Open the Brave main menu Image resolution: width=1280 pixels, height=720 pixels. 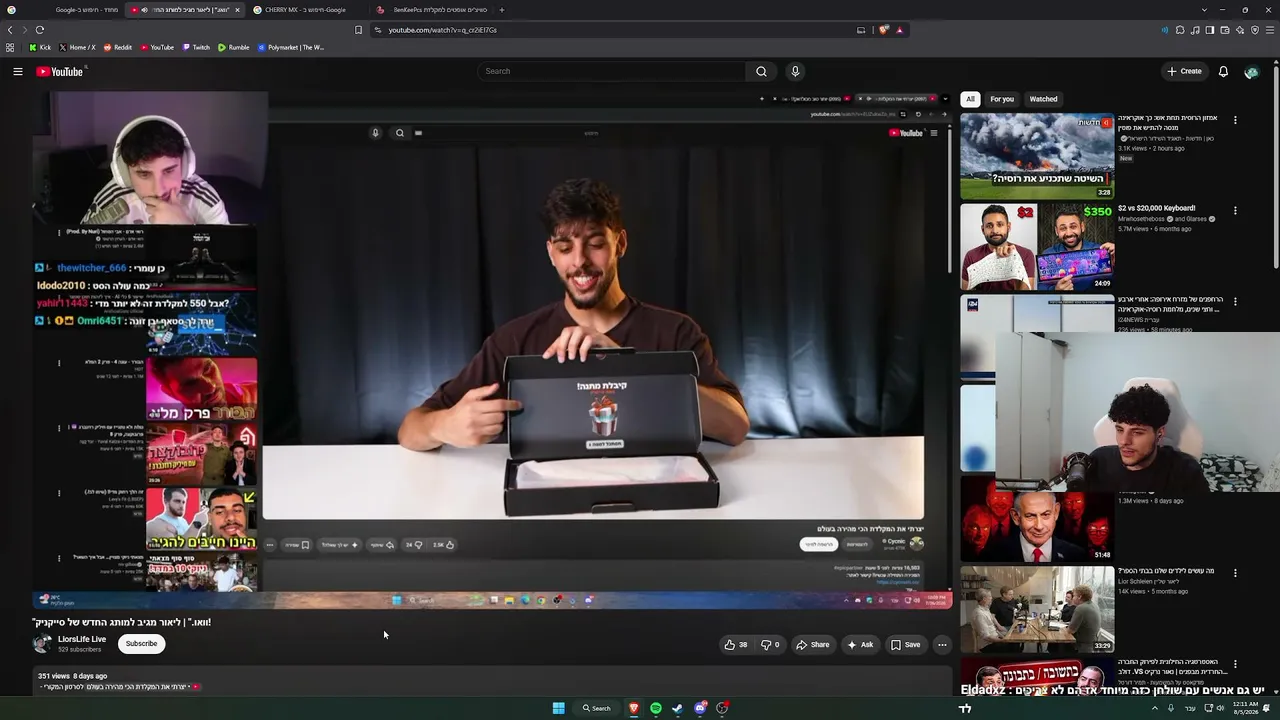click(x=1270, y=30)
